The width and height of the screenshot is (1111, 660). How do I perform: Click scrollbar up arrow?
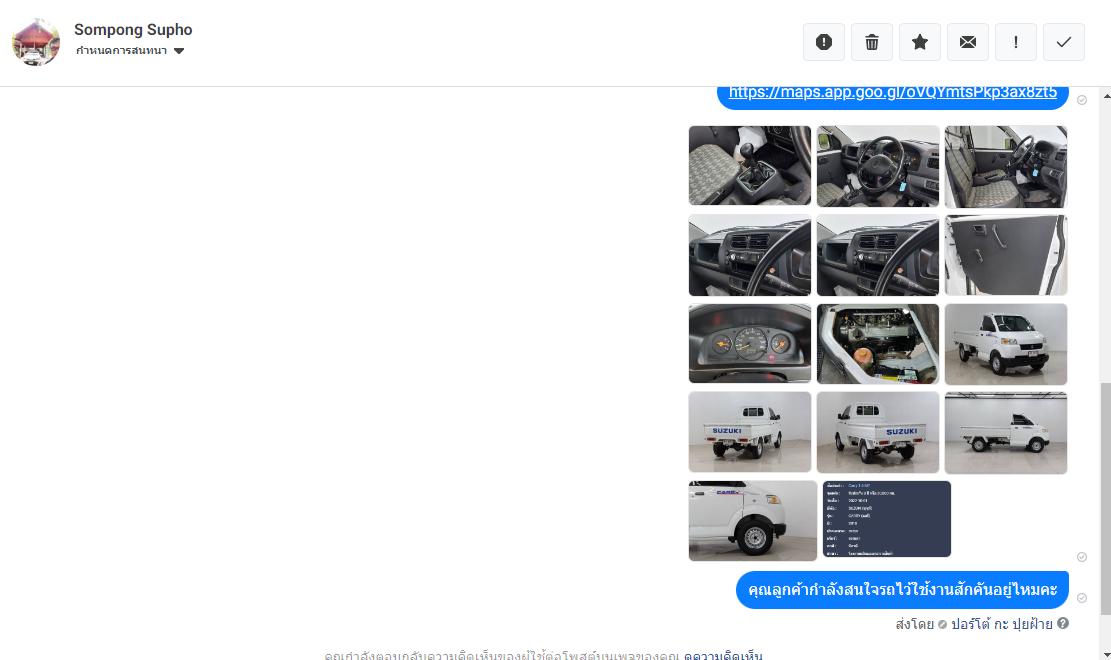coord(1106,95)
